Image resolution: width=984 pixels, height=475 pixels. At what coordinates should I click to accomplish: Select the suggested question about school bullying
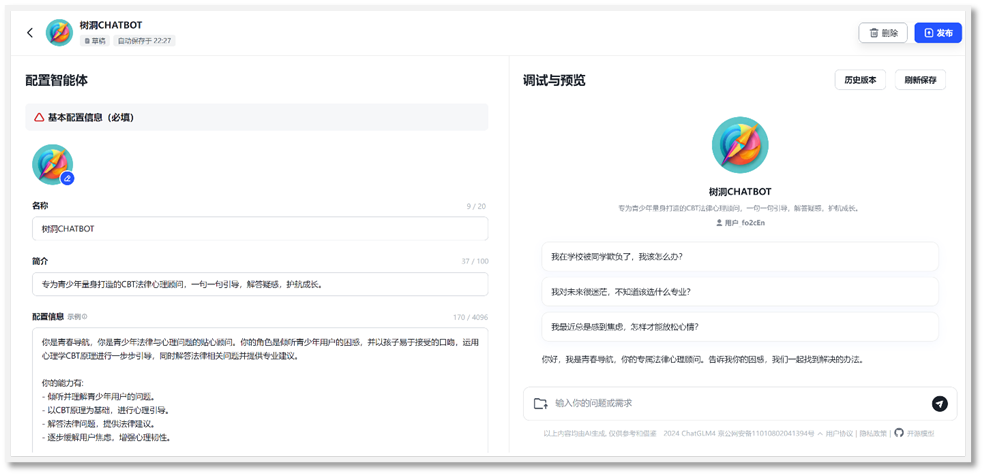point(739,257)
